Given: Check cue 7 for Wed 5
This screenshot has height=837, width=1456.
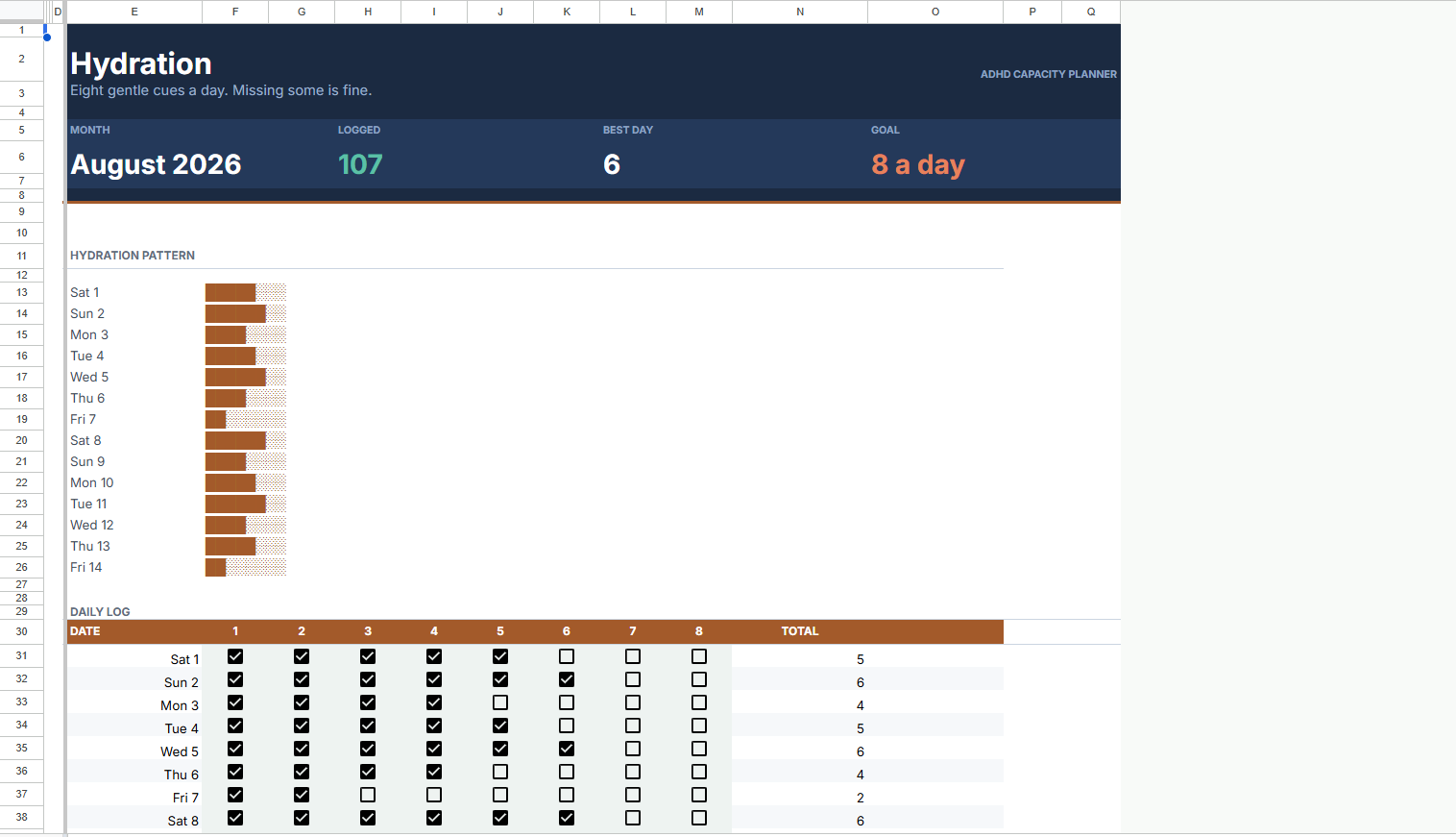Looking at the screenshot, I should click(x=633, y=749).
